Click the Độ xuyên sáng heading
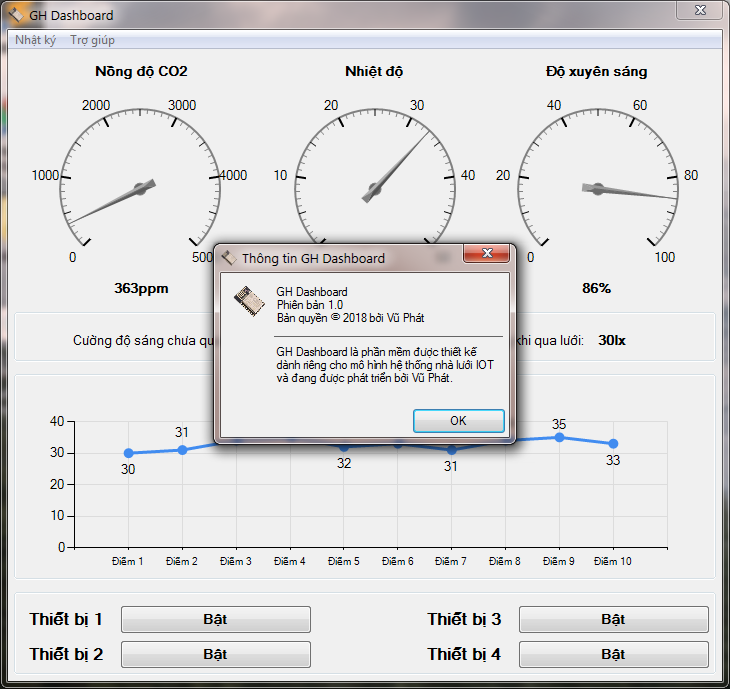This screenshot has height=689, width=730. [596, 71]
